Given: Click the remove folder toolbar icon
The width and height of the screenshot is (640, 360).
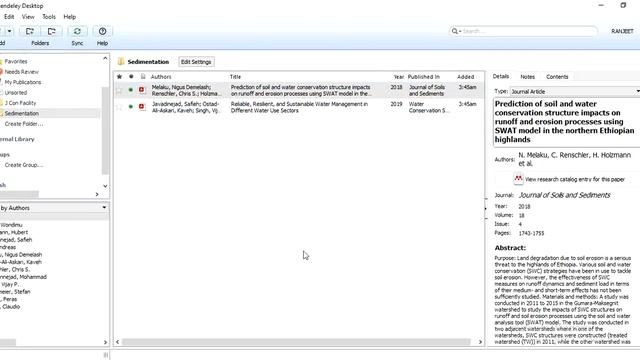Looking at the screenshot, I should point(51,31).
